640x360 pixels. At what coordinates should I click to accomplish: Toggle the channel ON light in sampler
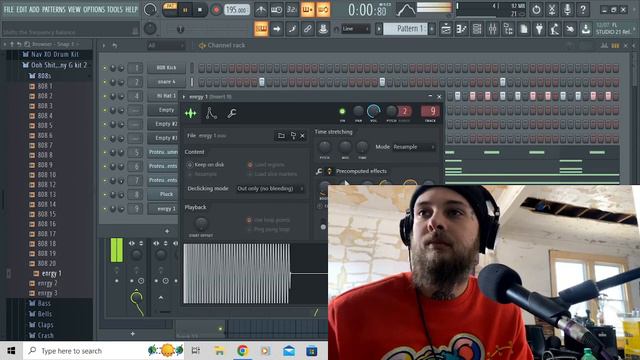(x=342, y=111)
